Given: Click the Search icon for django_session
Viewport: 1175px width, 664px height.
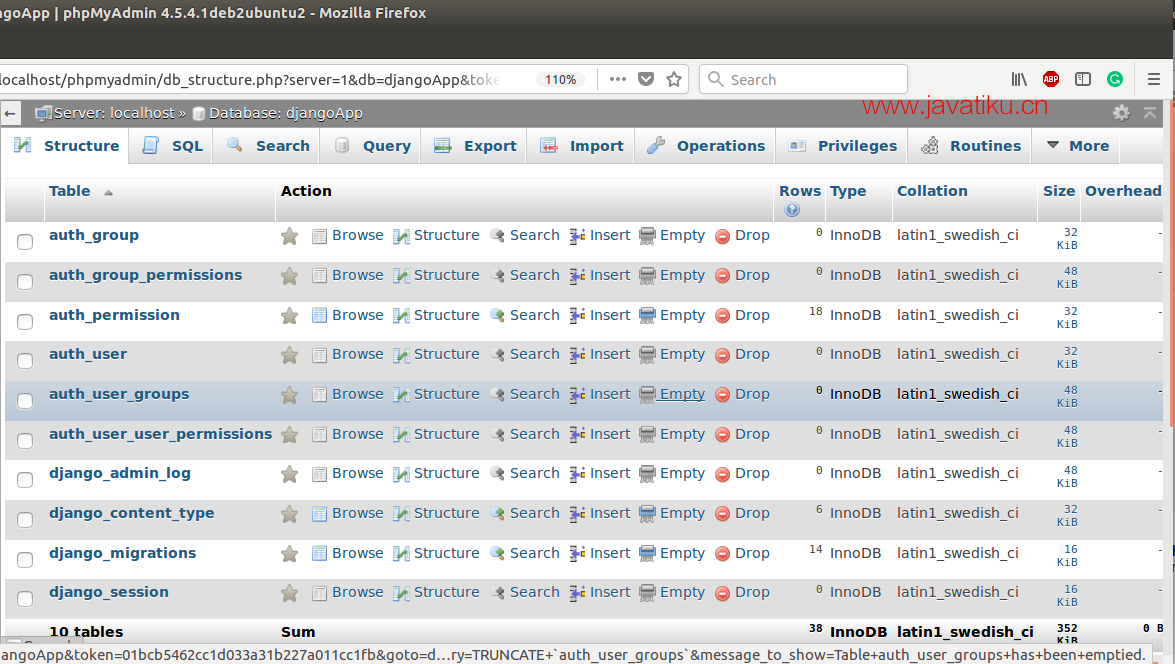Looking at the screenshot, I should [497, 593].
